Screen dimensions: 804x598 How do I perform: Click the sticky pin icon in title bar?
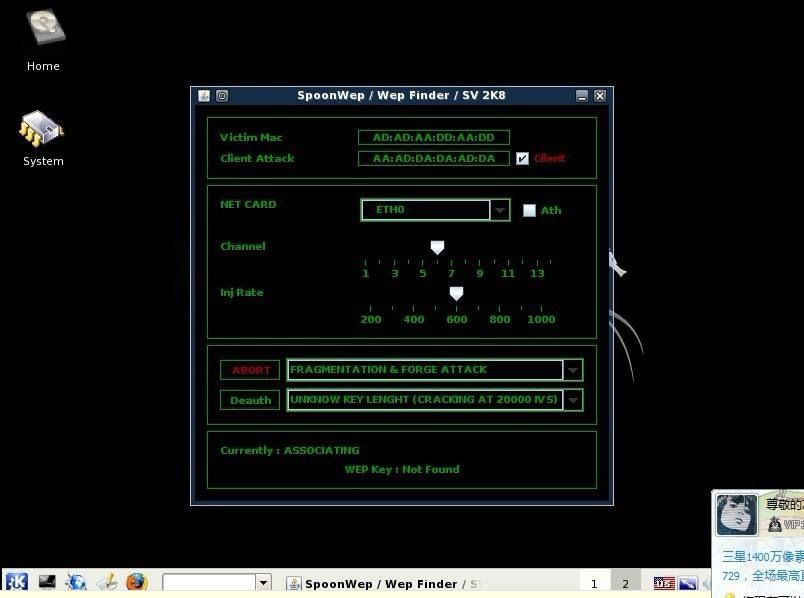click(x=222, y=96)
